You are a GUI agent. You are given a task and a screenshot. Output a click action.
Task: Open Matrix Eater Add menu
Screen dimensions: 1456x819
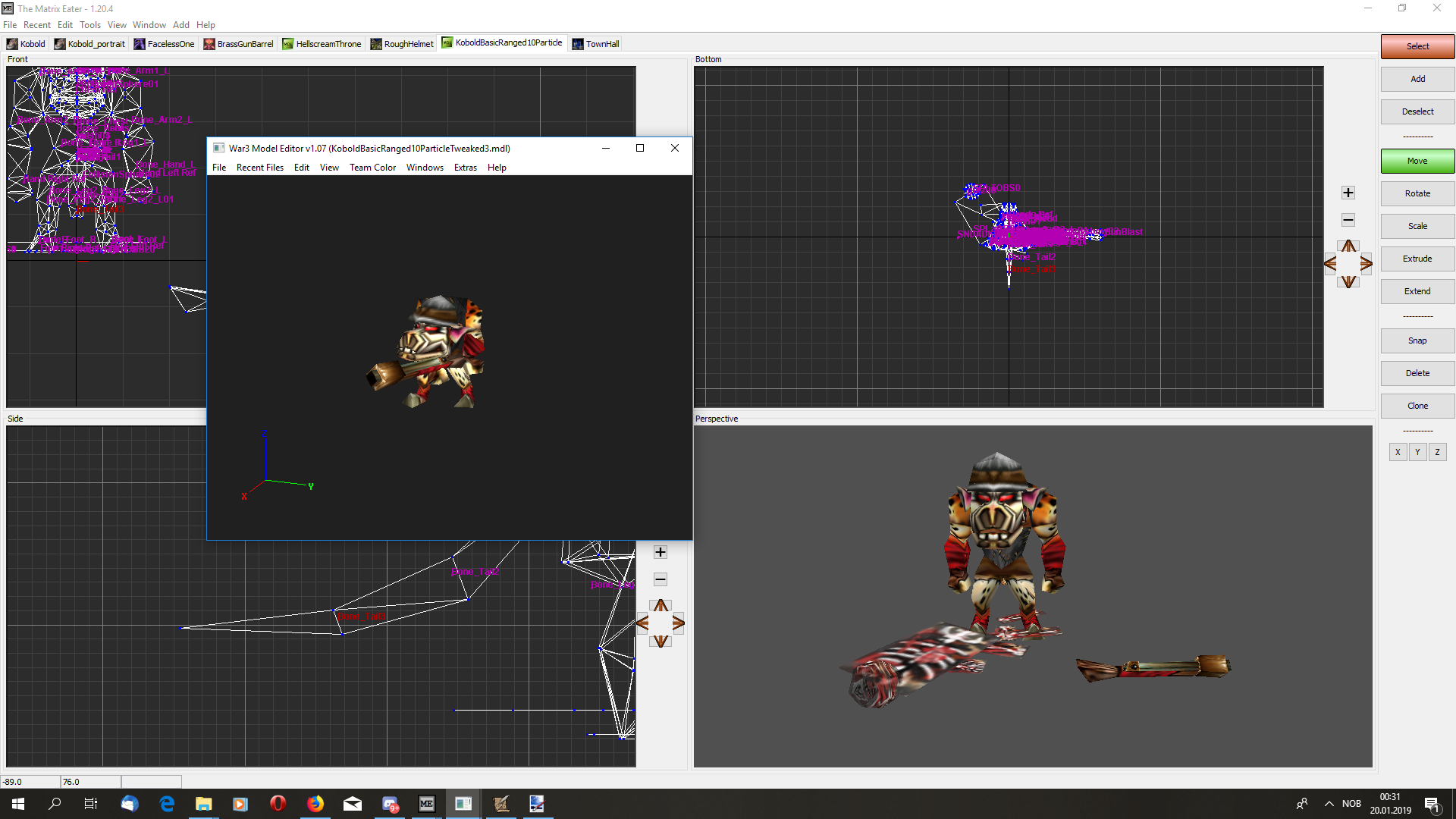181,25
